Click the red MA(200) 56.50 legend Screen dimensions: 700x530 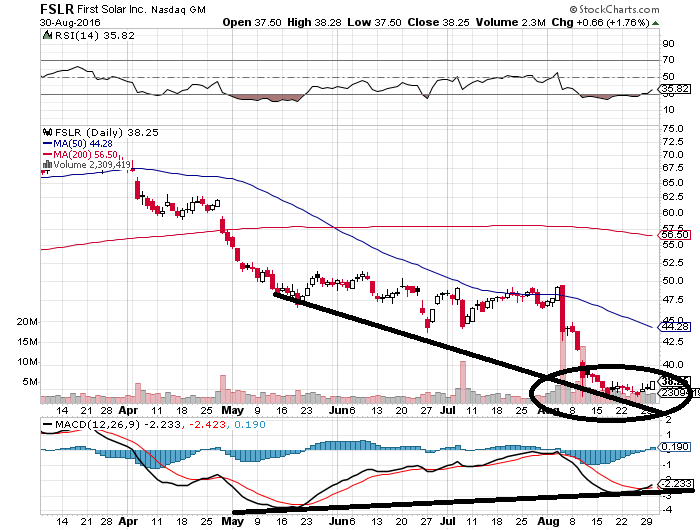(x=80, y=154)
